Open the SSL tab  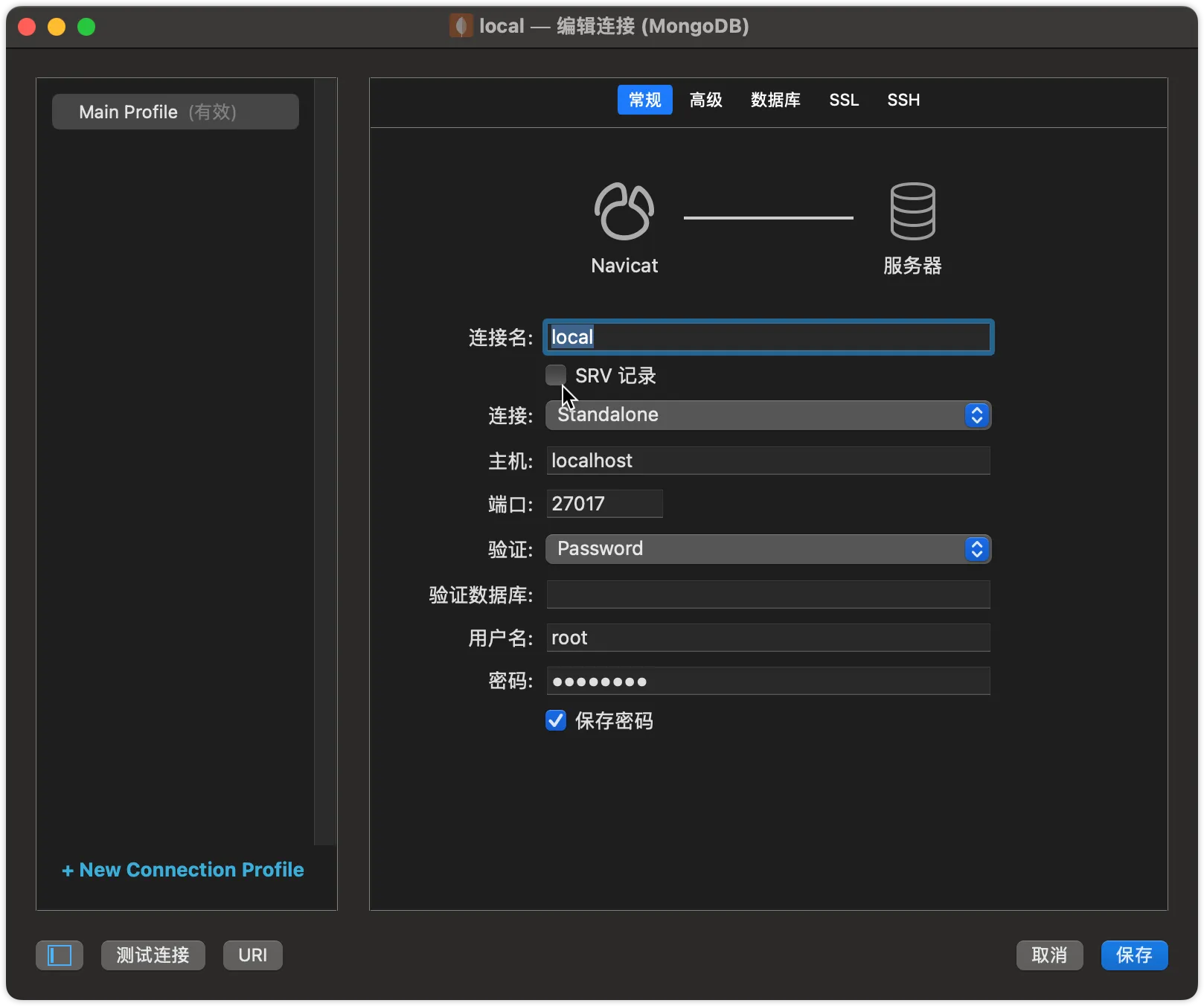844,100
